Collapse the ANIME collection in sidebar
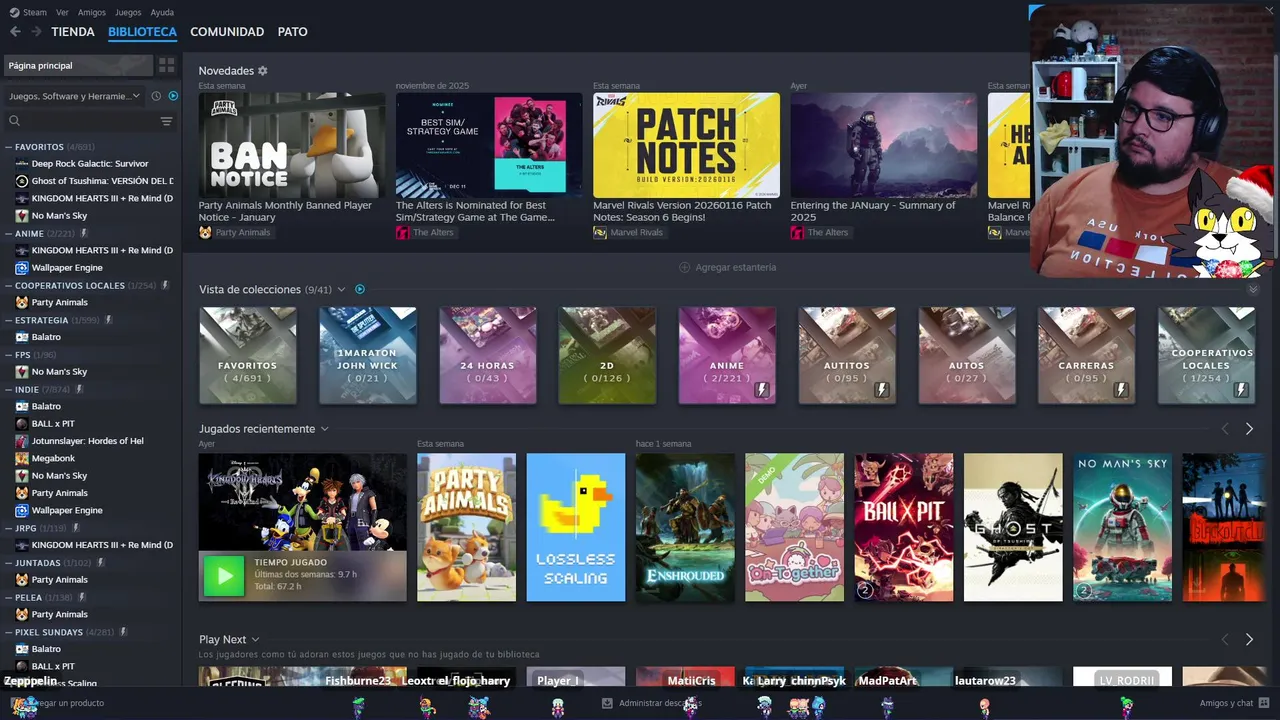1280x720 pixels. (x=8, y=234)
